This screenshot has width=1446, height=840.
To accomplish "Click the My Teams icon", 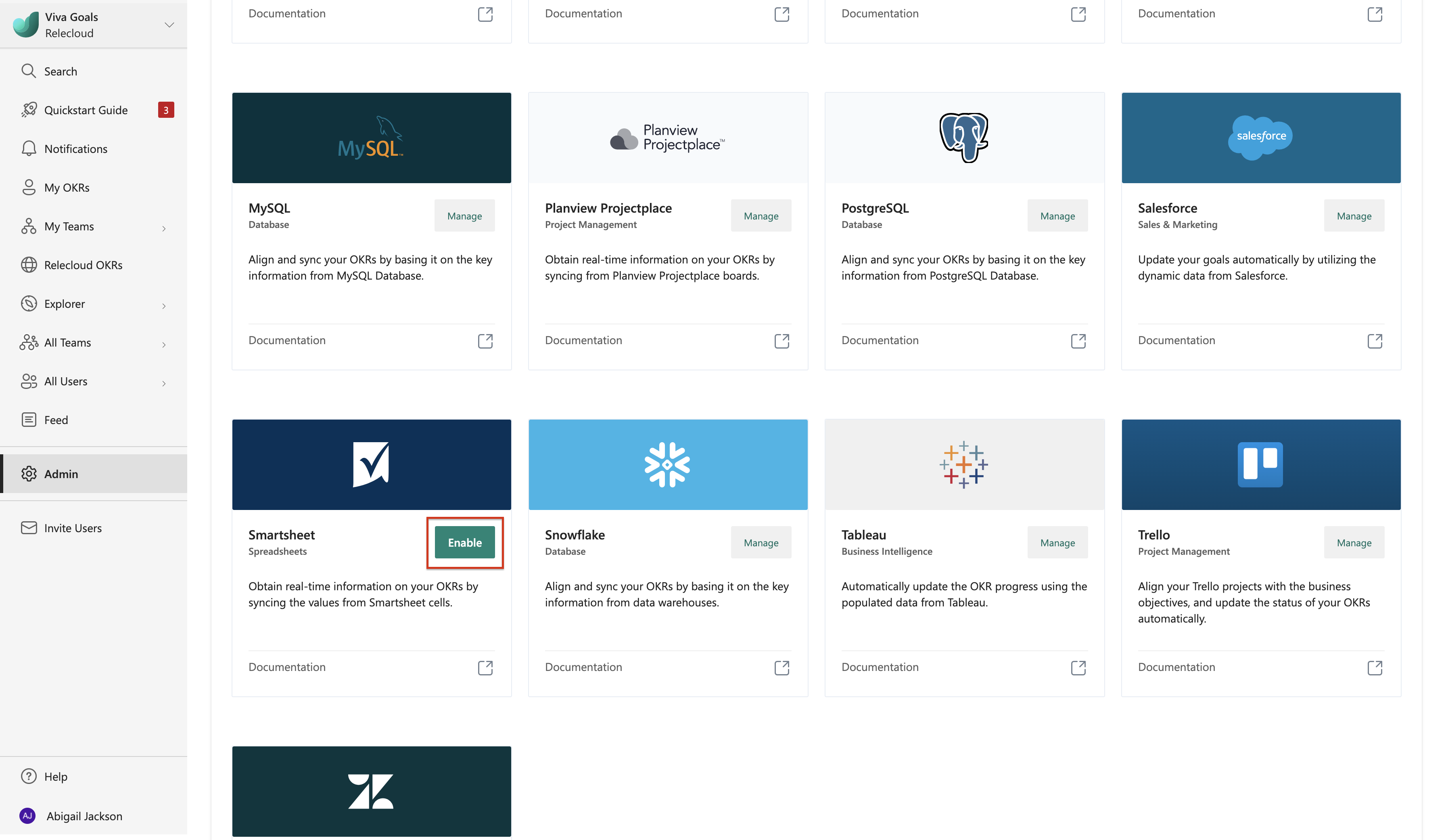I will (x=29, y=226).
